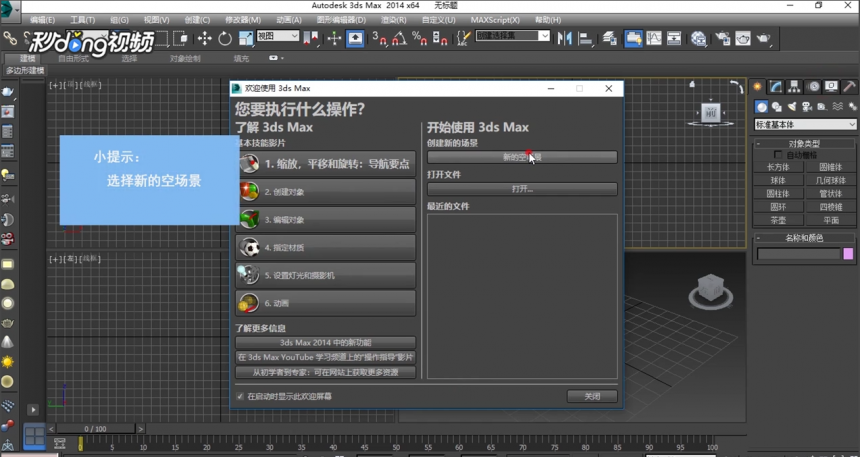Open 3ds Max 2014 中的新功能 link

(x=325, y=342)
